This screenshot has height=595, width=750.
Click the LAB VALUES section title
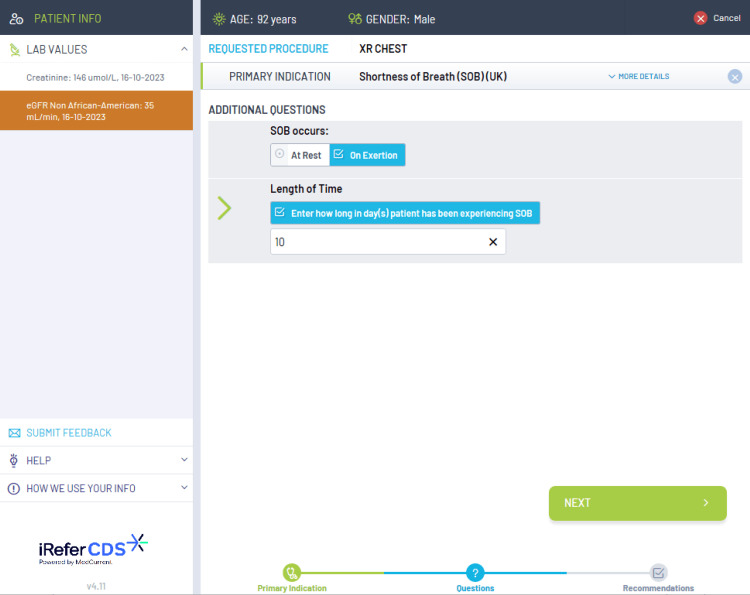(57, 50)
